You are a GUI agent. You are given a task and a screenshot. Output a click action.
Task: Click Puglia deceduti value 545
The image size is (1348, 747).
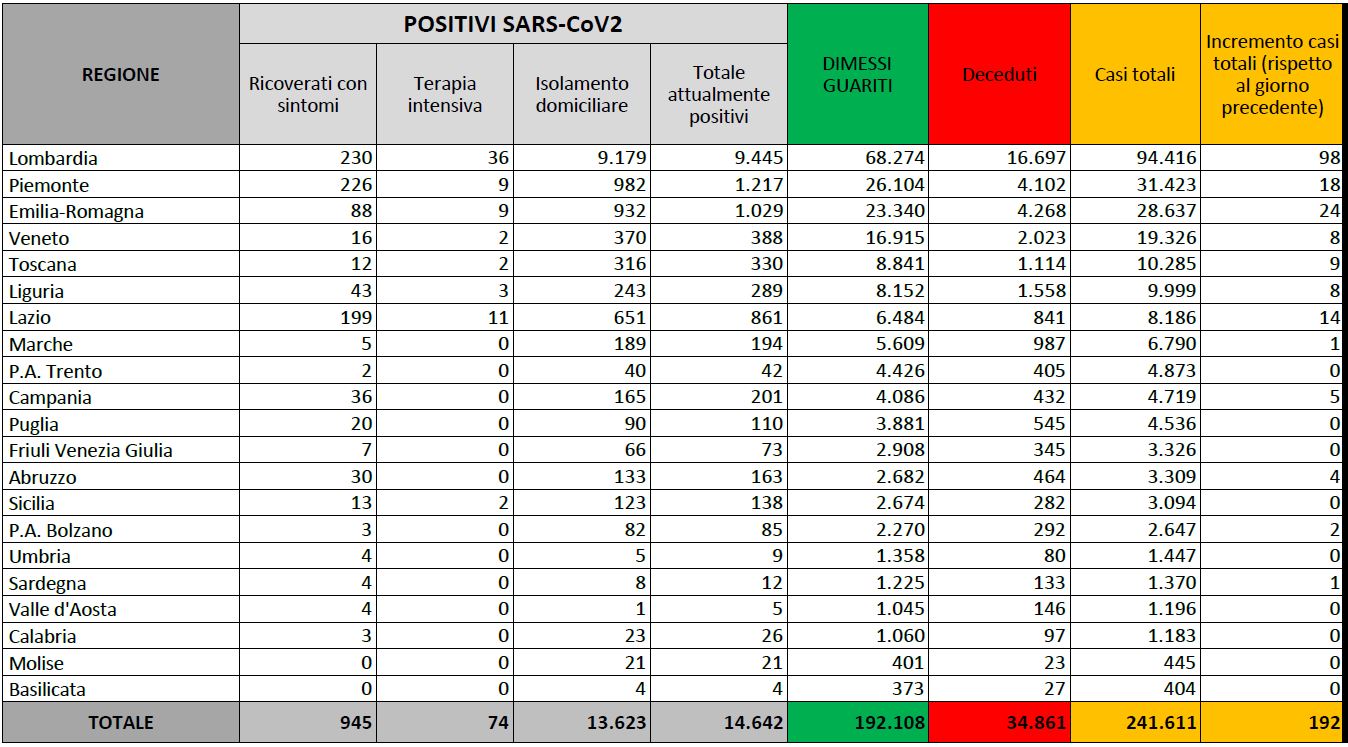1049,425
